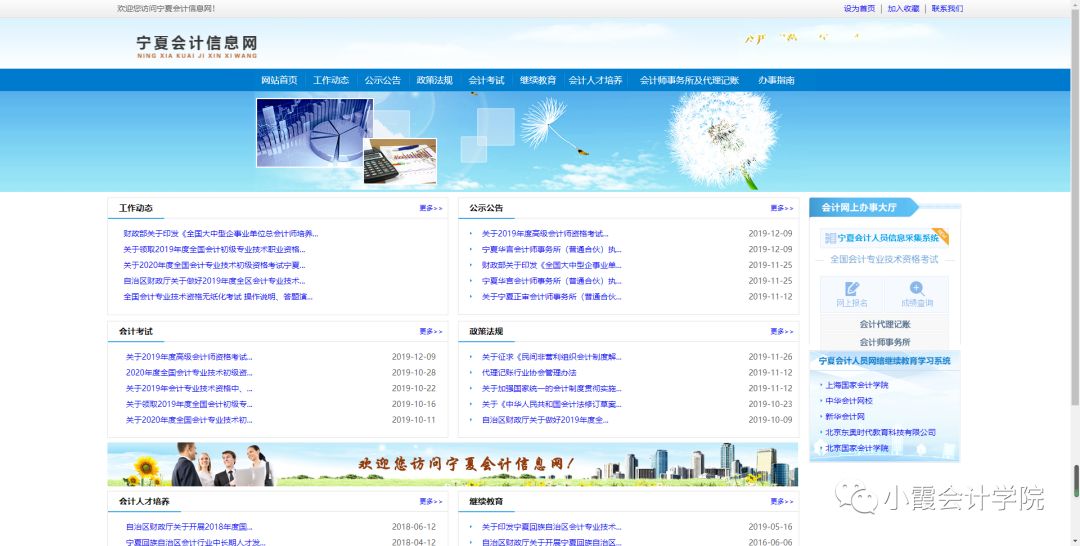The height and width of the screenshot is (546, 1080).
Task: Open 自治区财政厅关于做好2019年度全区会计专业技术 article
Action: [x=214, y=281]
